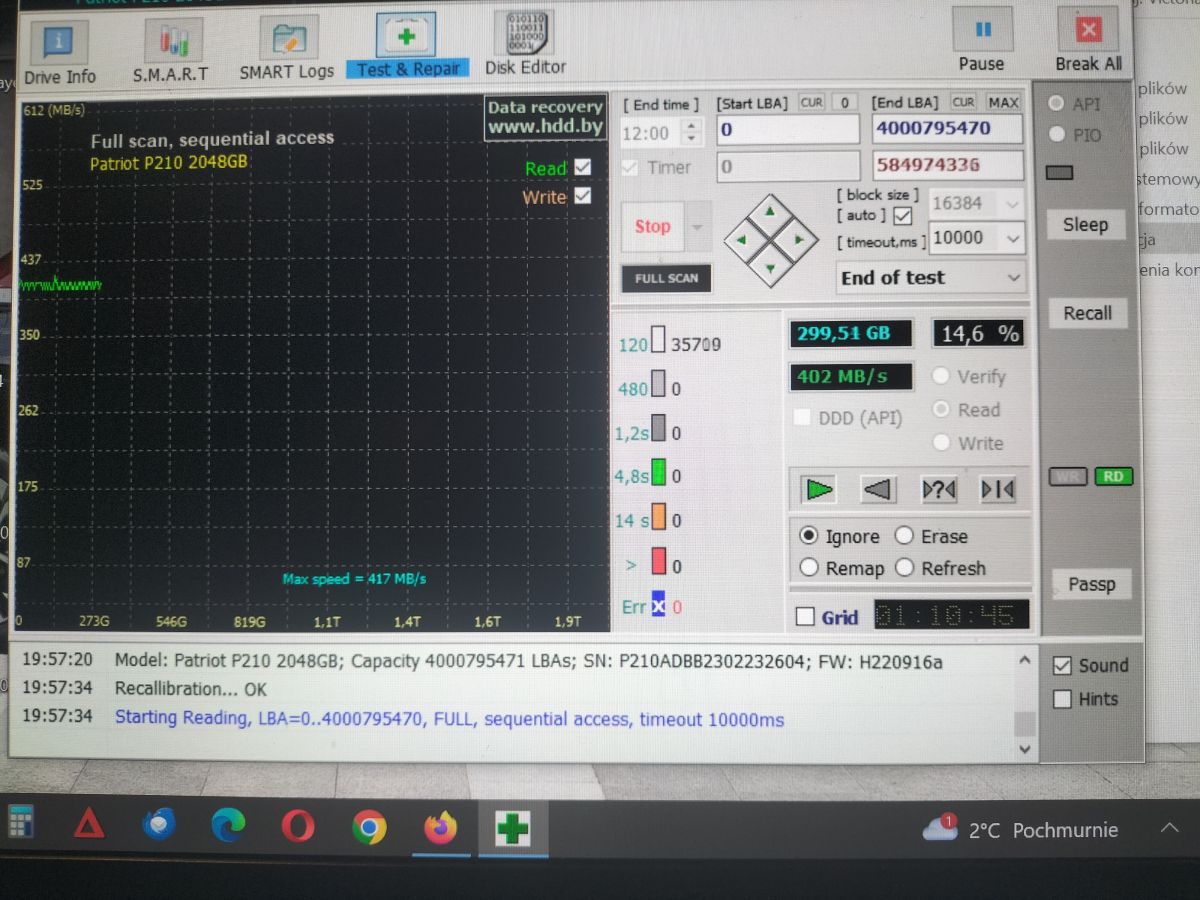
Task: Open the Disk Editor tab
Action: pos(525,45)
